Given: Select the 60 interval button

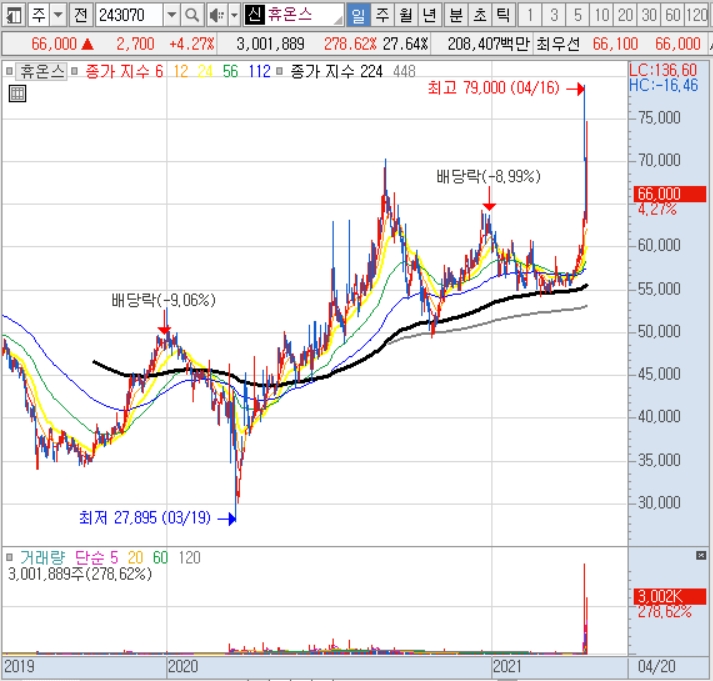Looking at the screenshot, I should tap(673, 15).
